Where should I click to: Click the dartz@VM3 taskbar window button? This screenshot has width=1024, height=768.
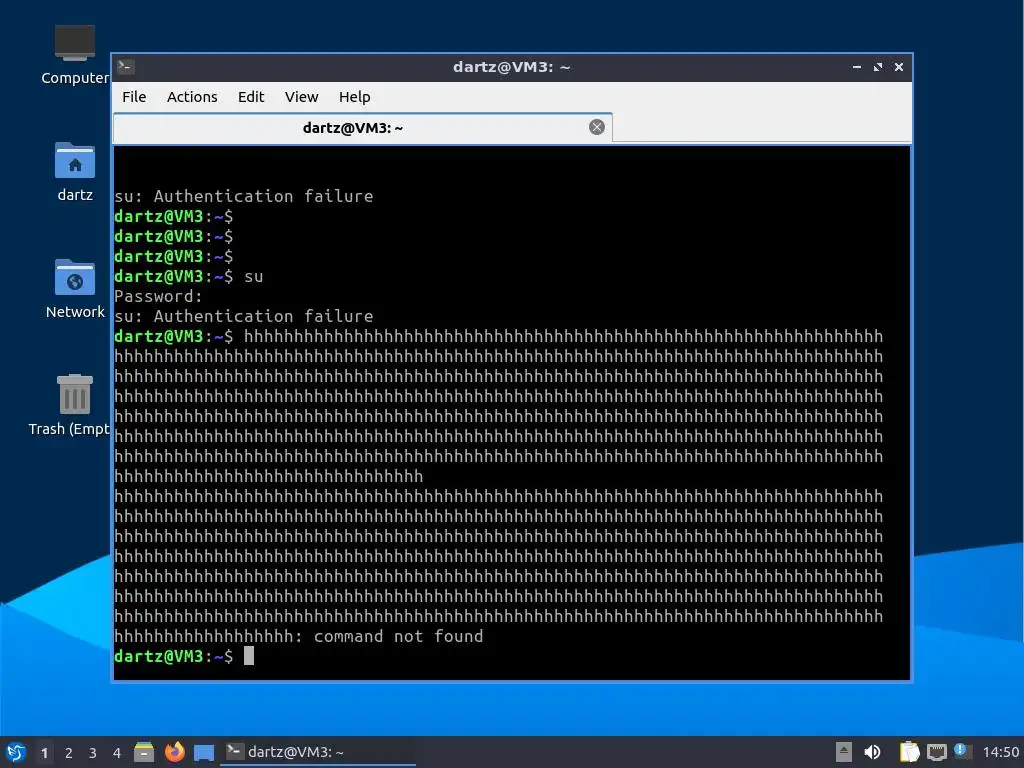318,752
